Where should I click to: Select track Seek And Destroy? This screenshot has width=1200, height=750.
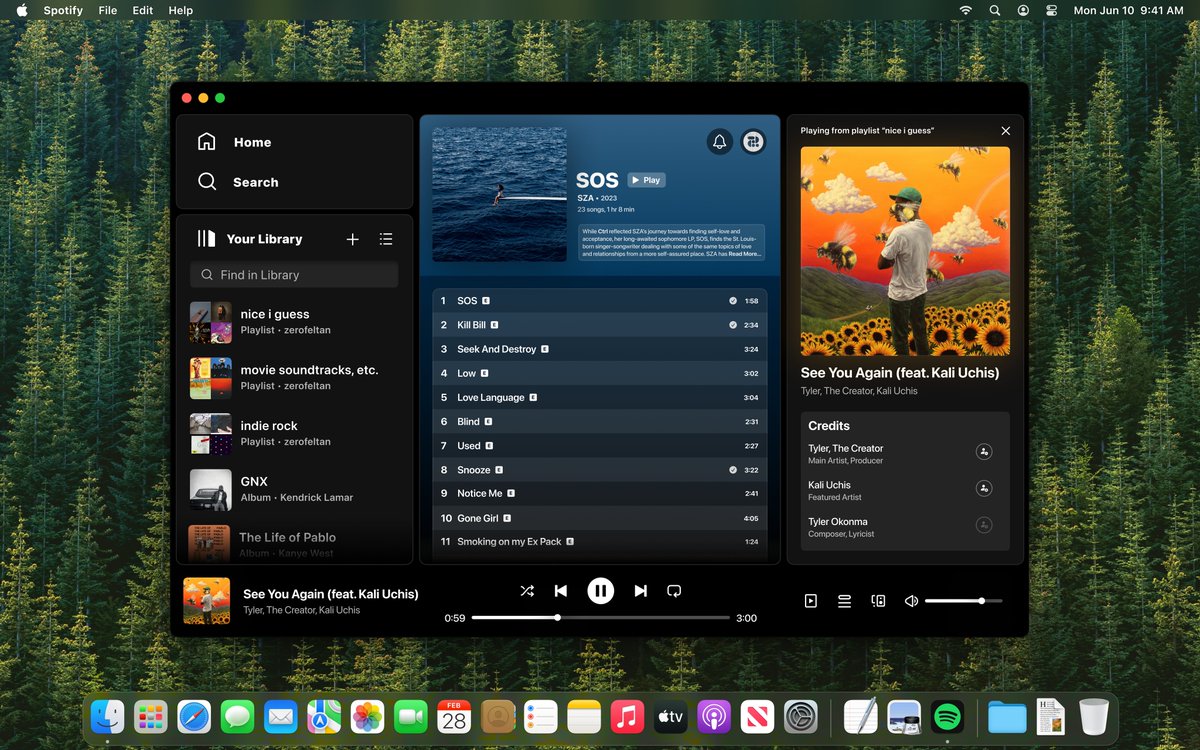tap(600, 349)
